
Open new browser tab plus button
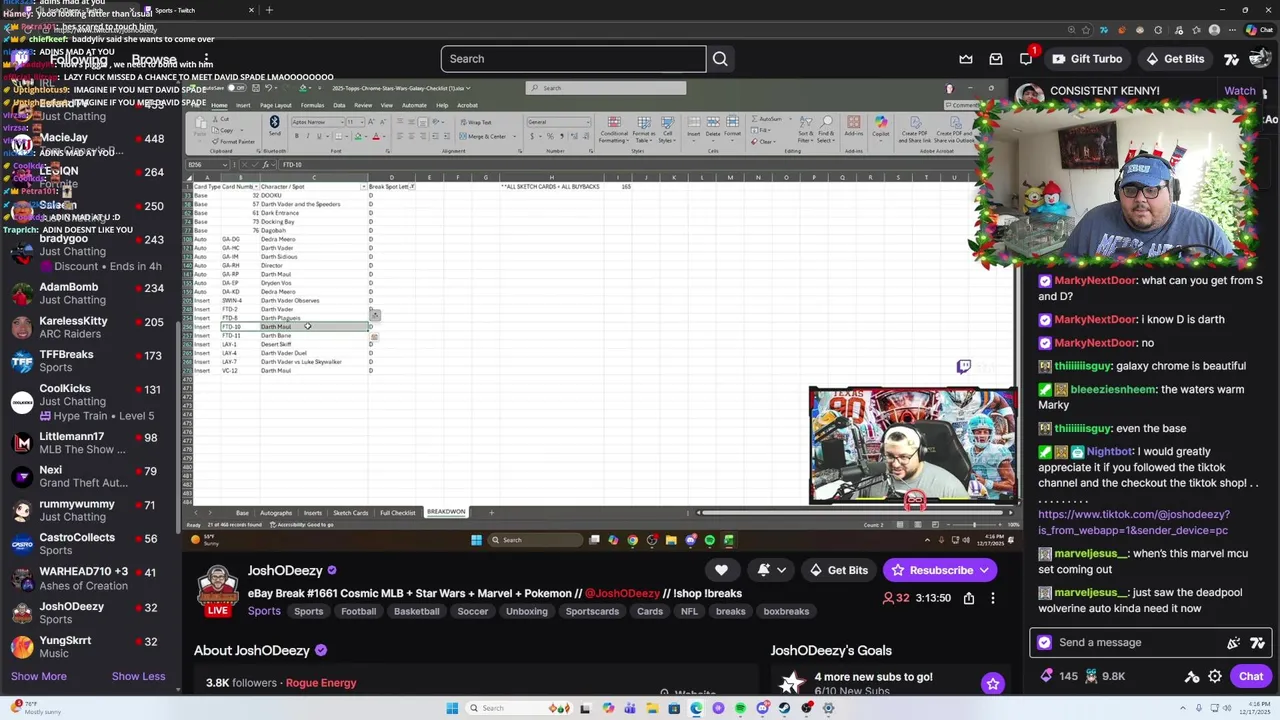coord(269,10)
